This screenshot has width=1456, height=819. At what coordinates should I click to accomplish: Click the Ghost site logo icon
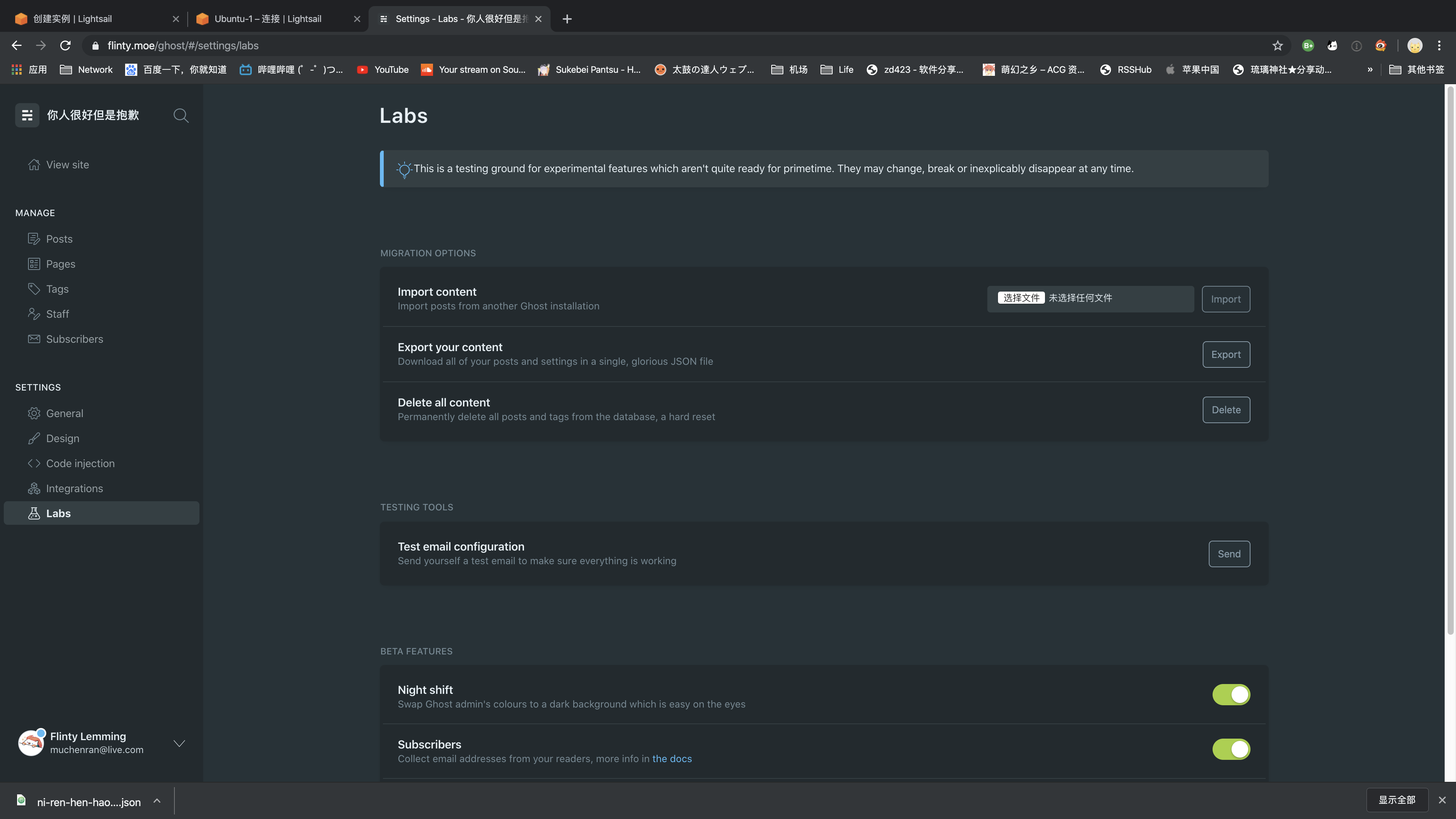point(27,115)
